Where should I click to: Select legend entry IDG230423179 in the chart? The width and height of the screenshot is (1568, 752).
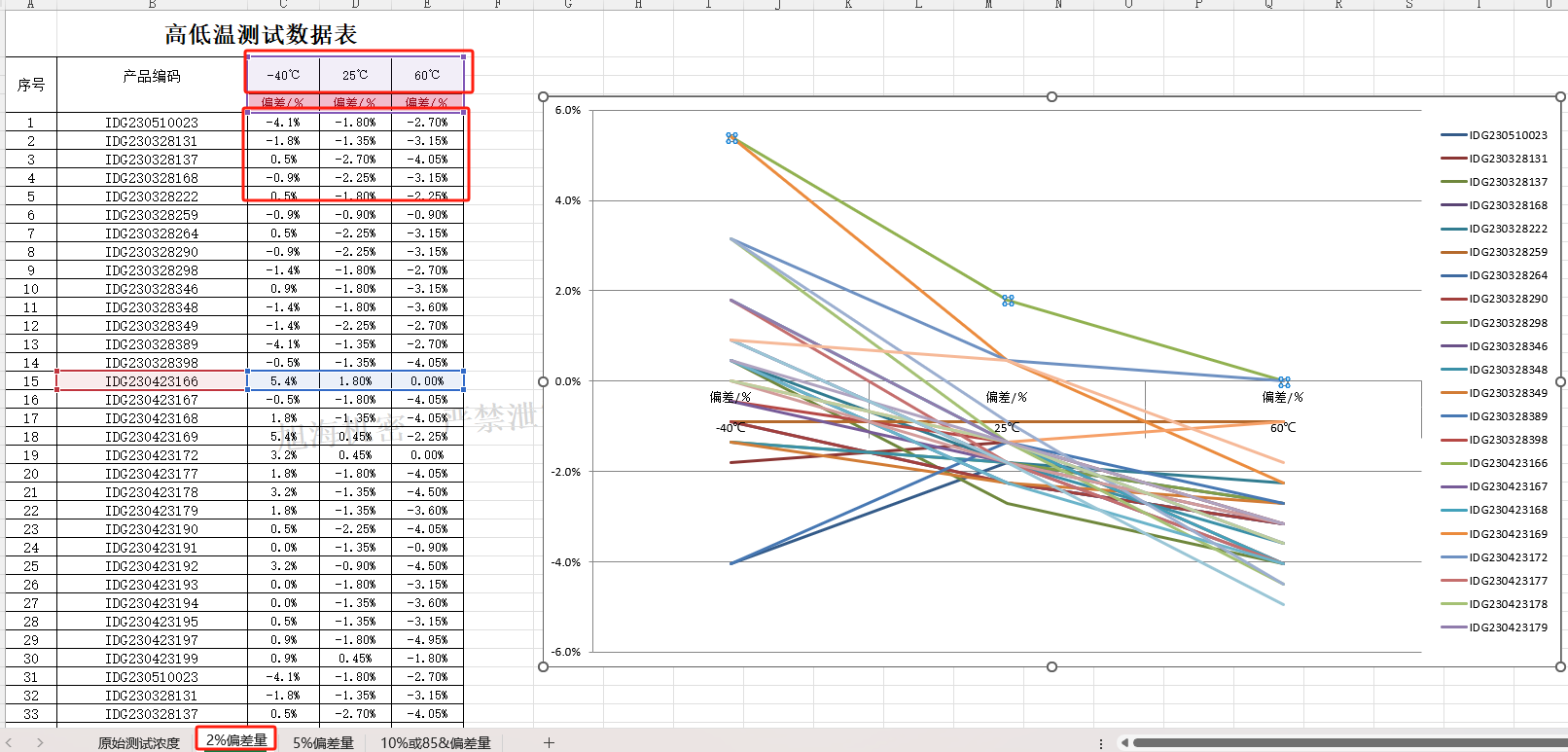[1494, 627]
